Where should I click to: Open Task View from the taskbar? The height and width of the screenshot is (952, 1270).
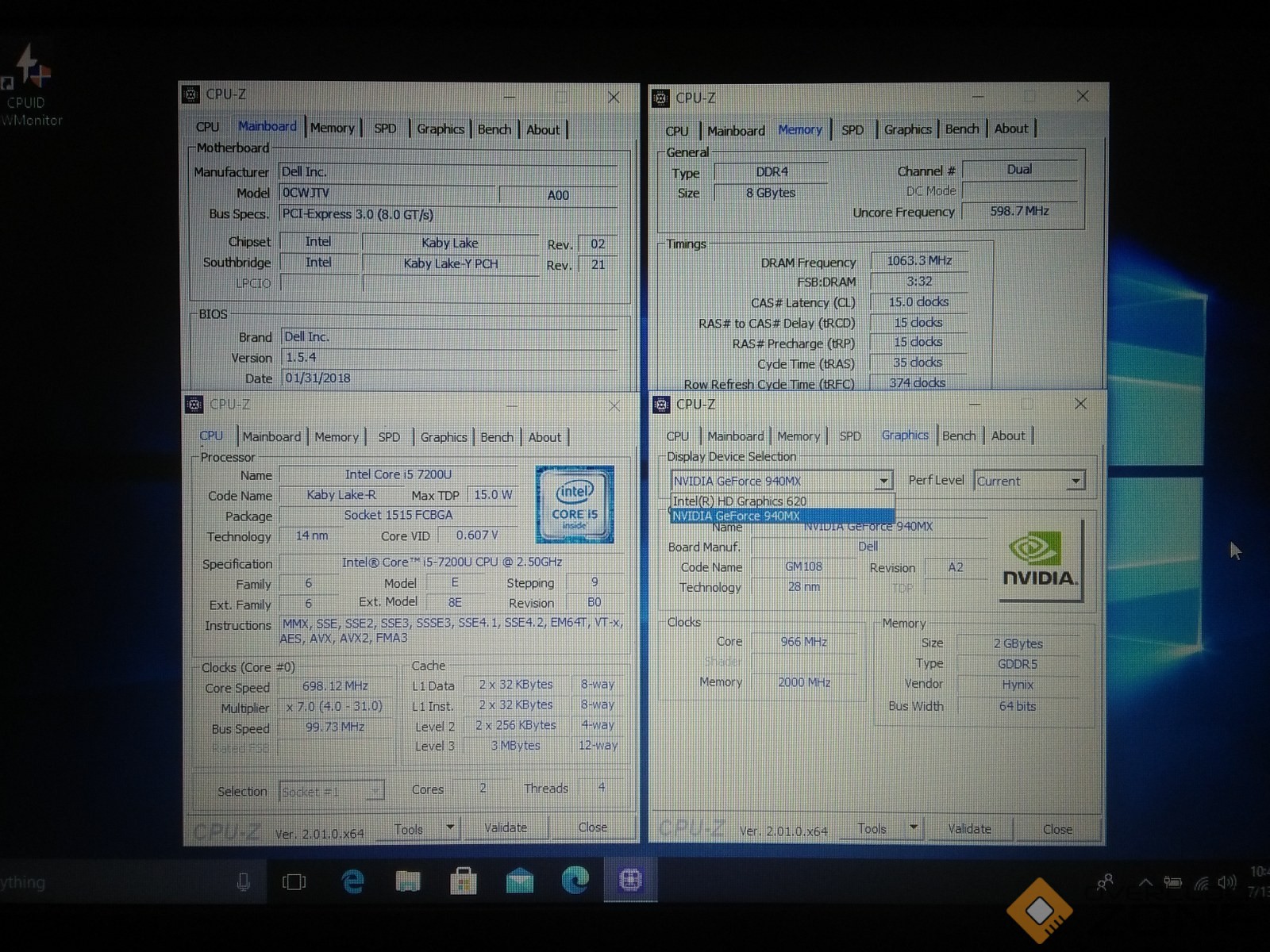(294, 882)
